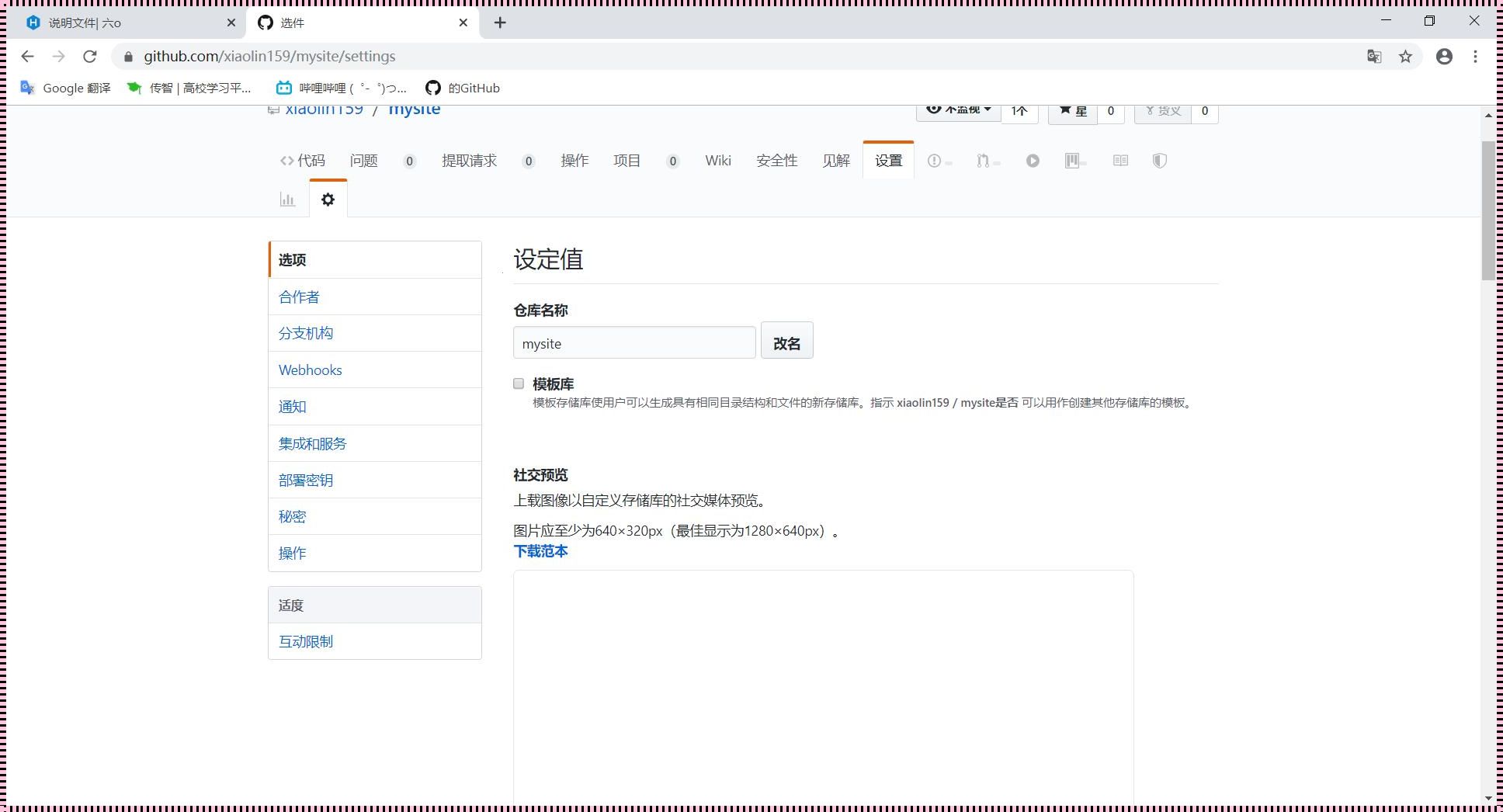The width and height of the screenshot is (1503, 812).
Task: Open 操作 in the settings sidebar
Action: tap(375, 553)
